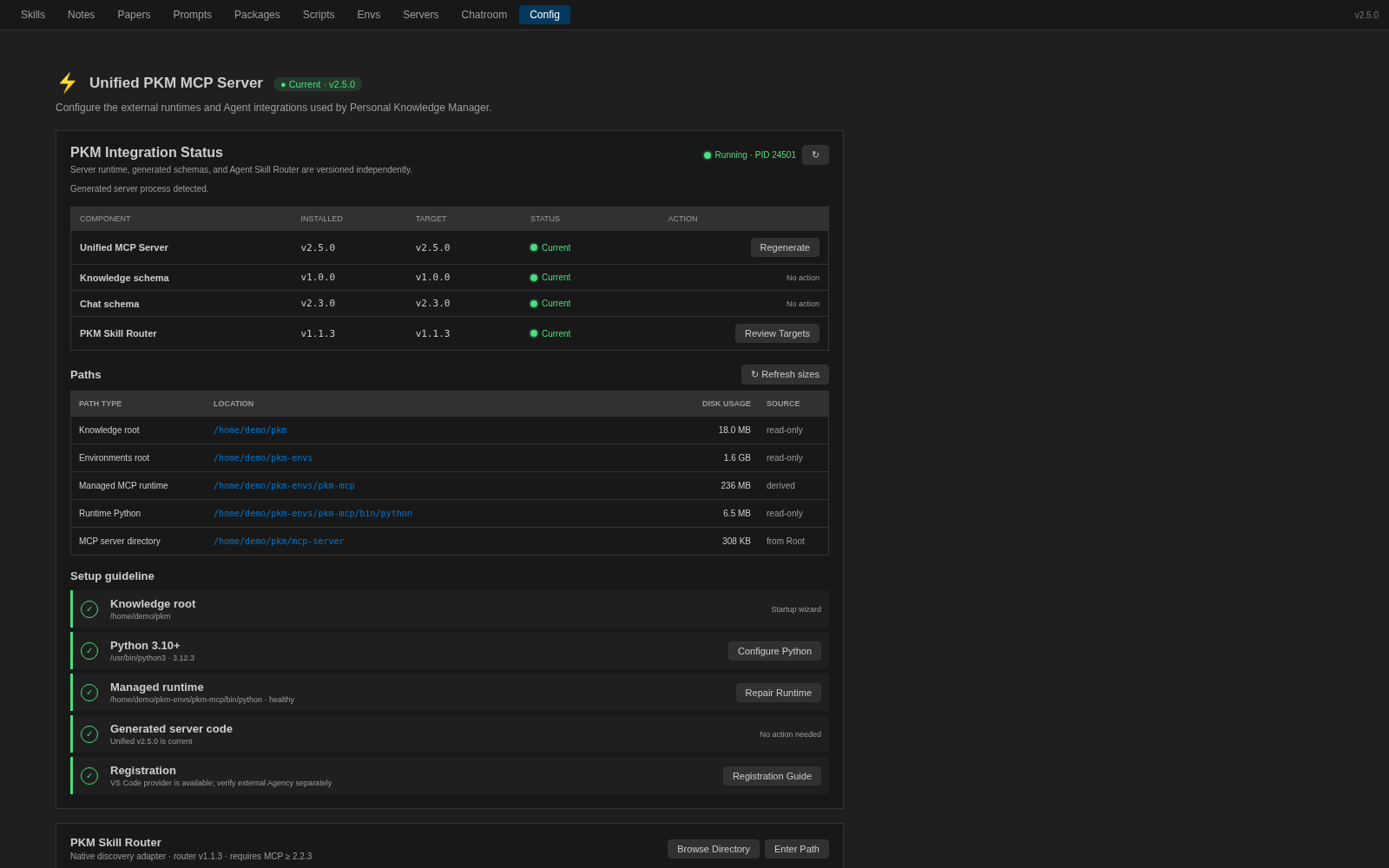Image resolution: width=1389 pixels, height=868 pixels.
Task: Click the Unified MCP Server component name
Action: point(124,247)
